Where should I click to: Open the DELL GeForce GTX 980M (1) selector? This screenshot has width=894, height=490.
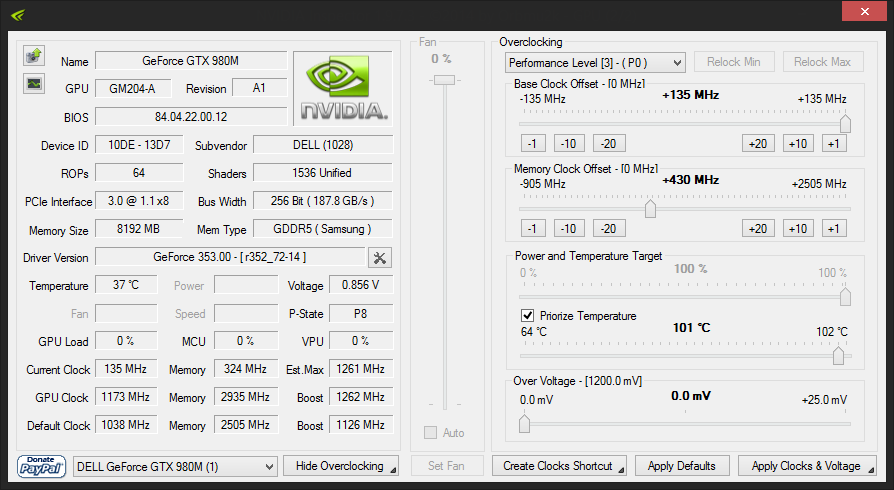[x=176, y=467]
